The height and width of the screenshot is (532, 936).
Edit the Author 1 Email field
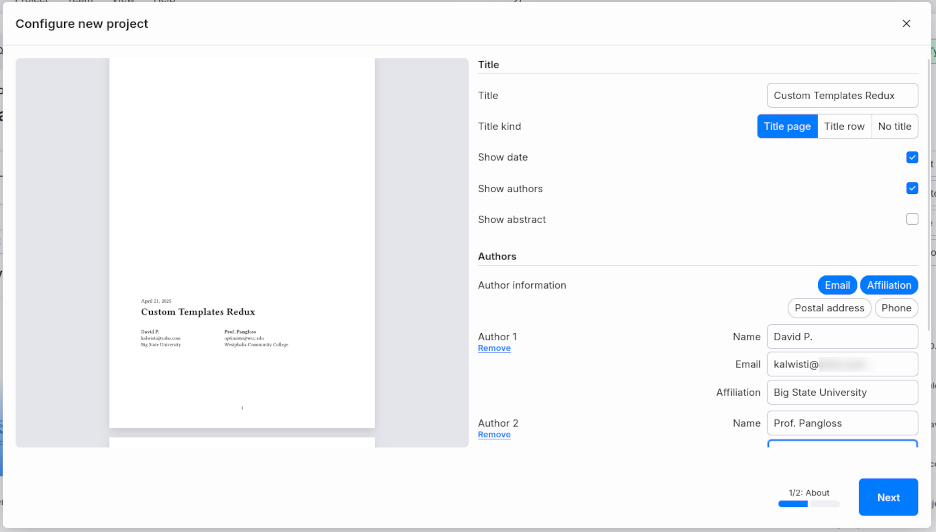(842, 364)
